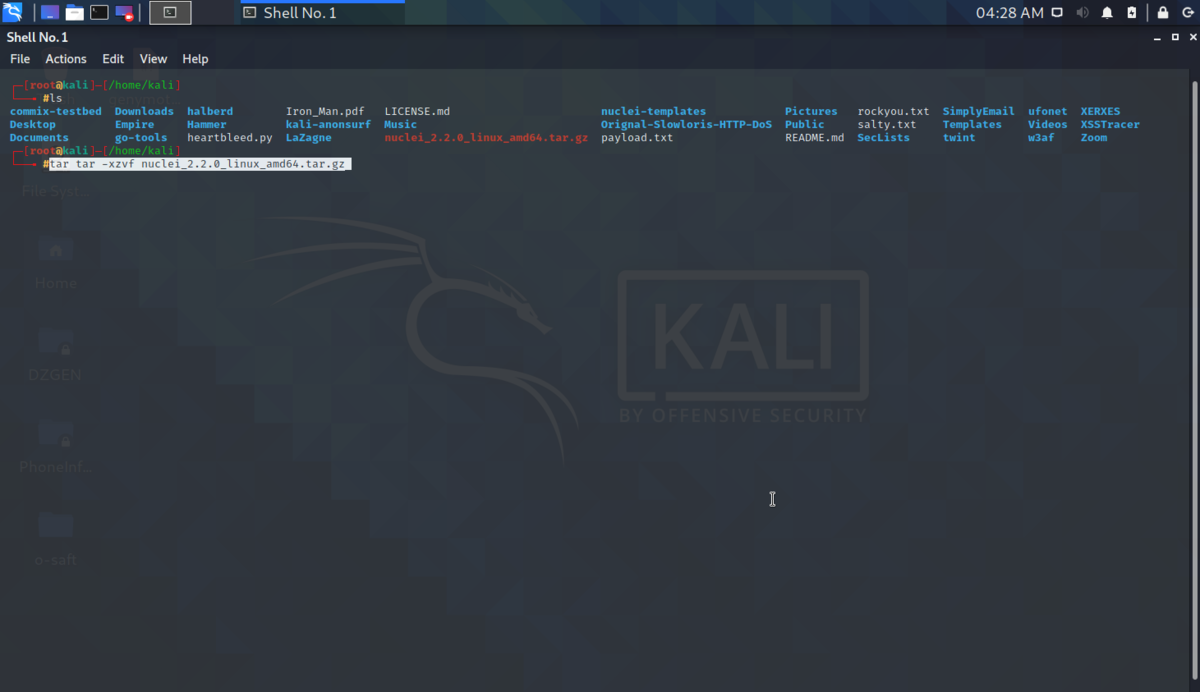Click the 'SimplyEmail' directory name
Viewport: 1200px width, 692px height.
point(978,111)
